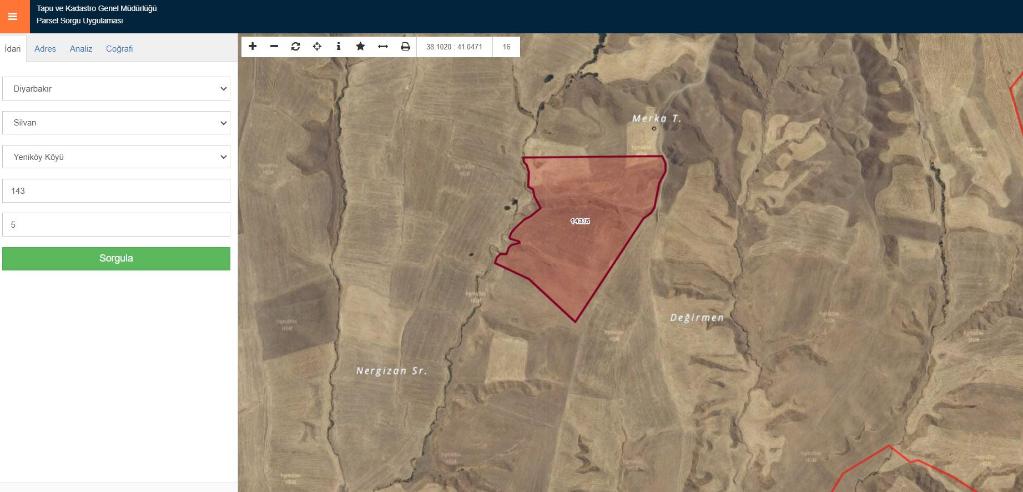Expand the Diyarbakır province dropdown
This screenshot has width=1023, height=492.
pos(116,88)
